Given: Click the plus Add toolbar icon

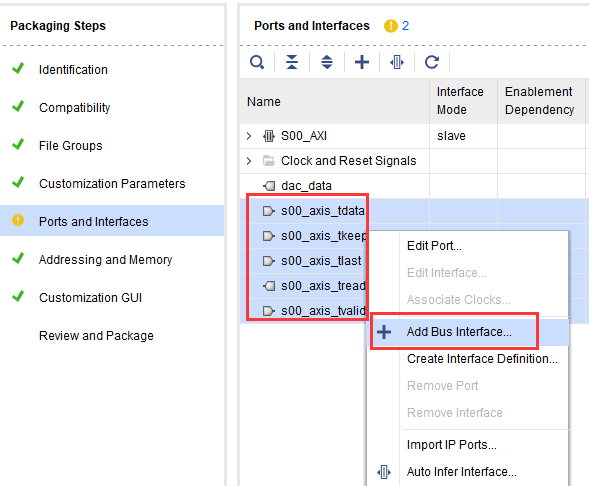Looking at the screenshot, I should [362, 62].
